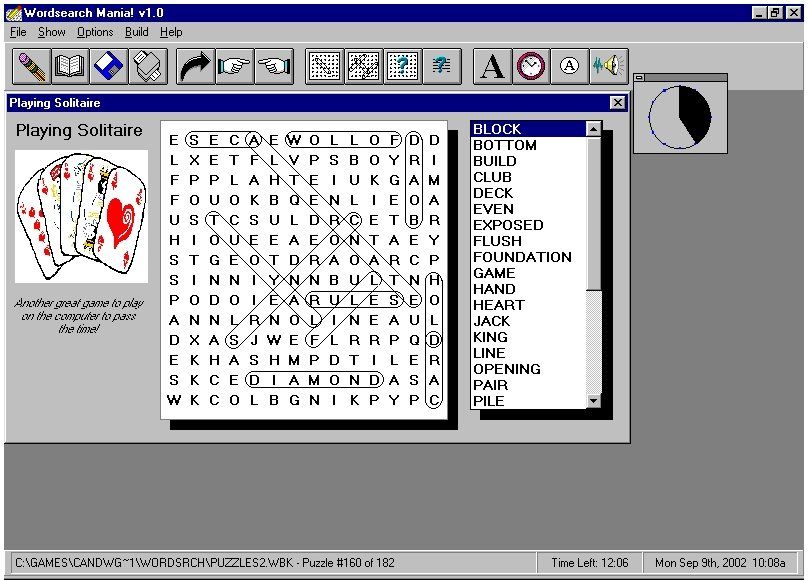Click the left-pointing hand icon
808x580 pixels.
pos(274,66)
